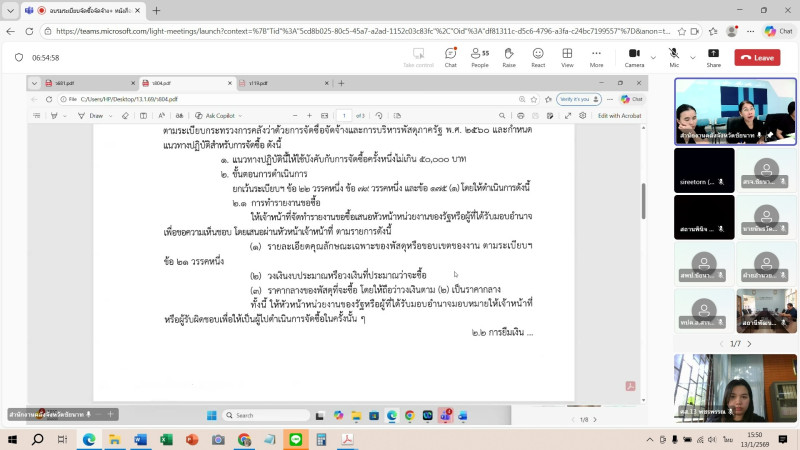
Task: Click Edit with Acrobat in PDF toolbar
Action: point(619,116)
